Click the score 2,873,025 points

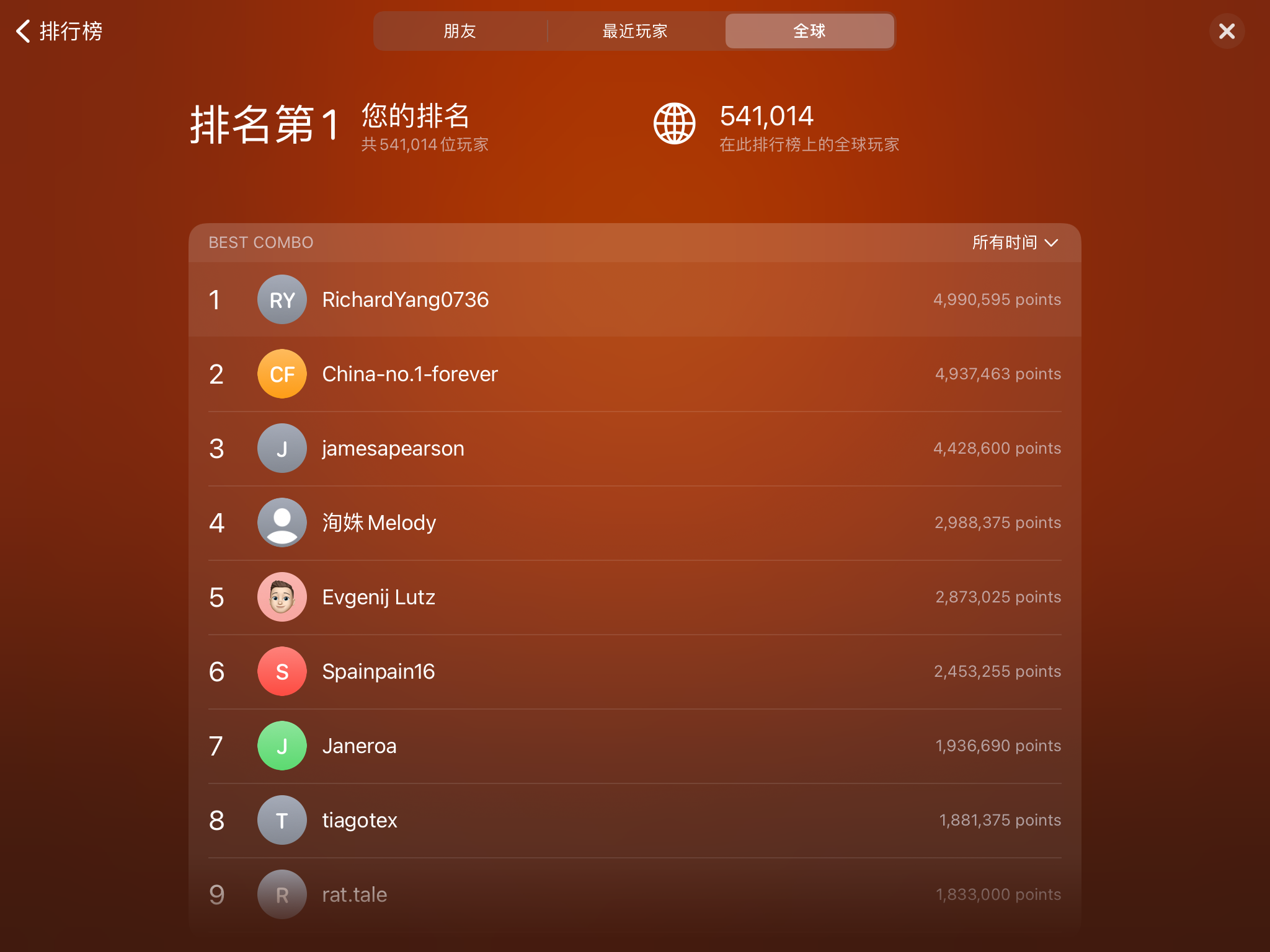[998, 597]
